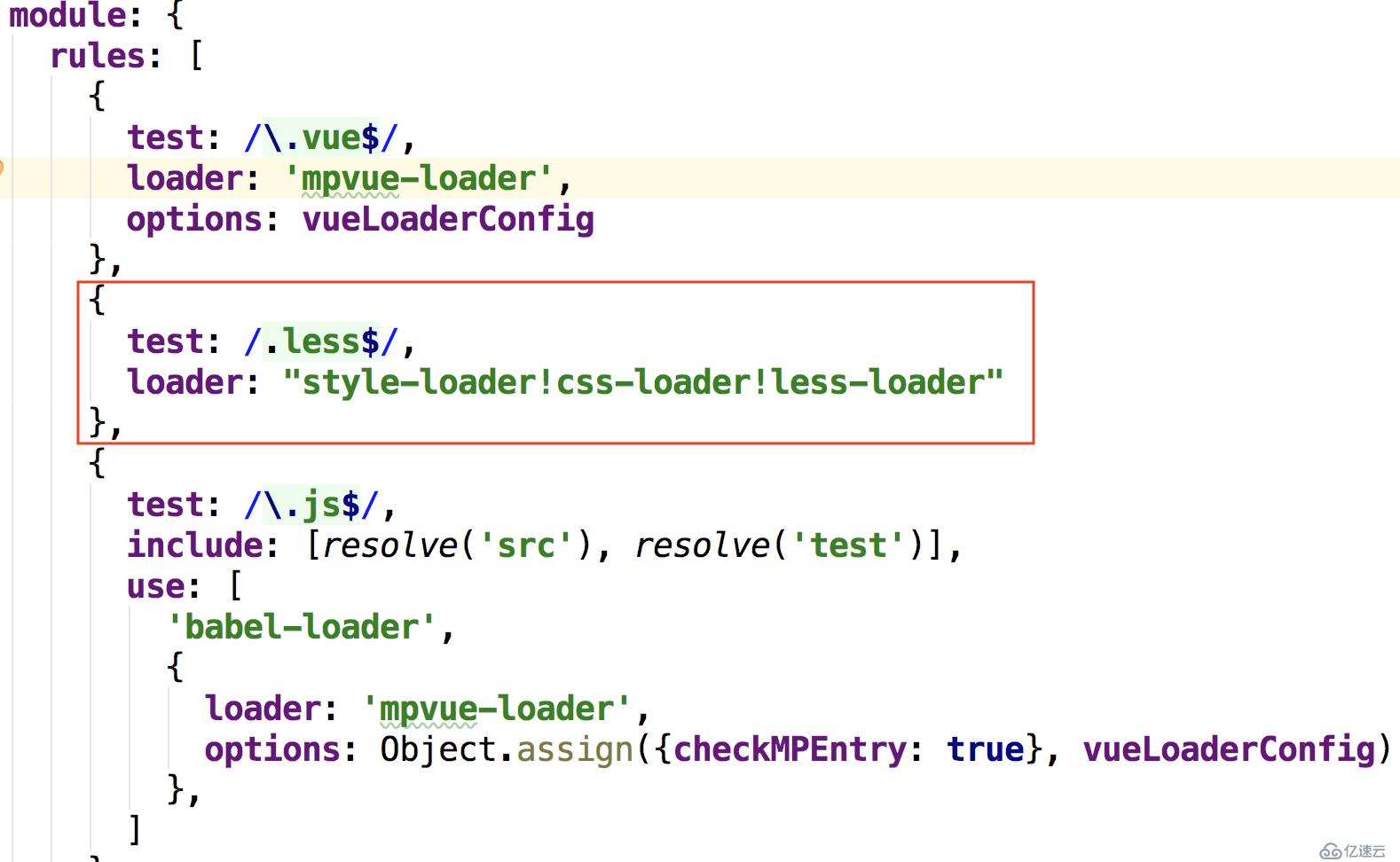This screenshot has width=1400, height=862.
Task: Click the 'include' property name
Action: coord(195,545)
